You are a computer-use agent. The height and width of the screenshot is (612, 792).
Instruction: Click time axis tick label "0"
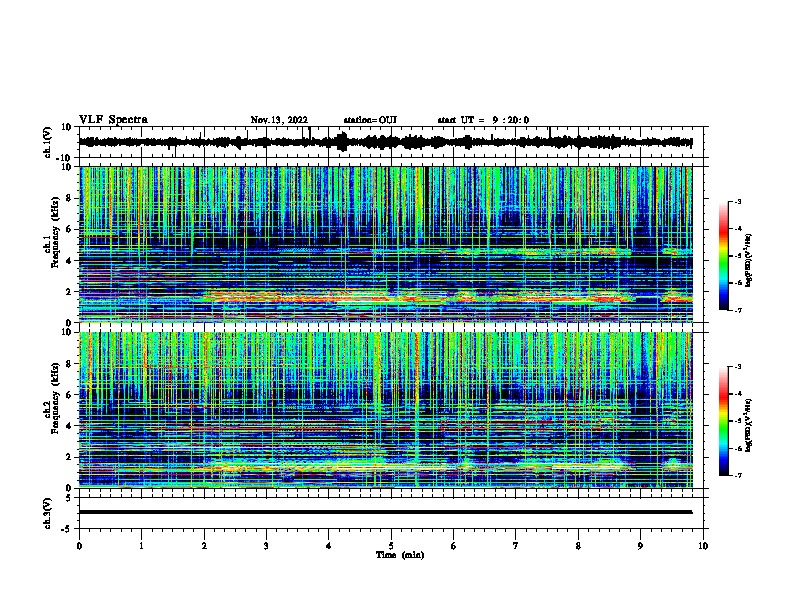tap(79, 546)
